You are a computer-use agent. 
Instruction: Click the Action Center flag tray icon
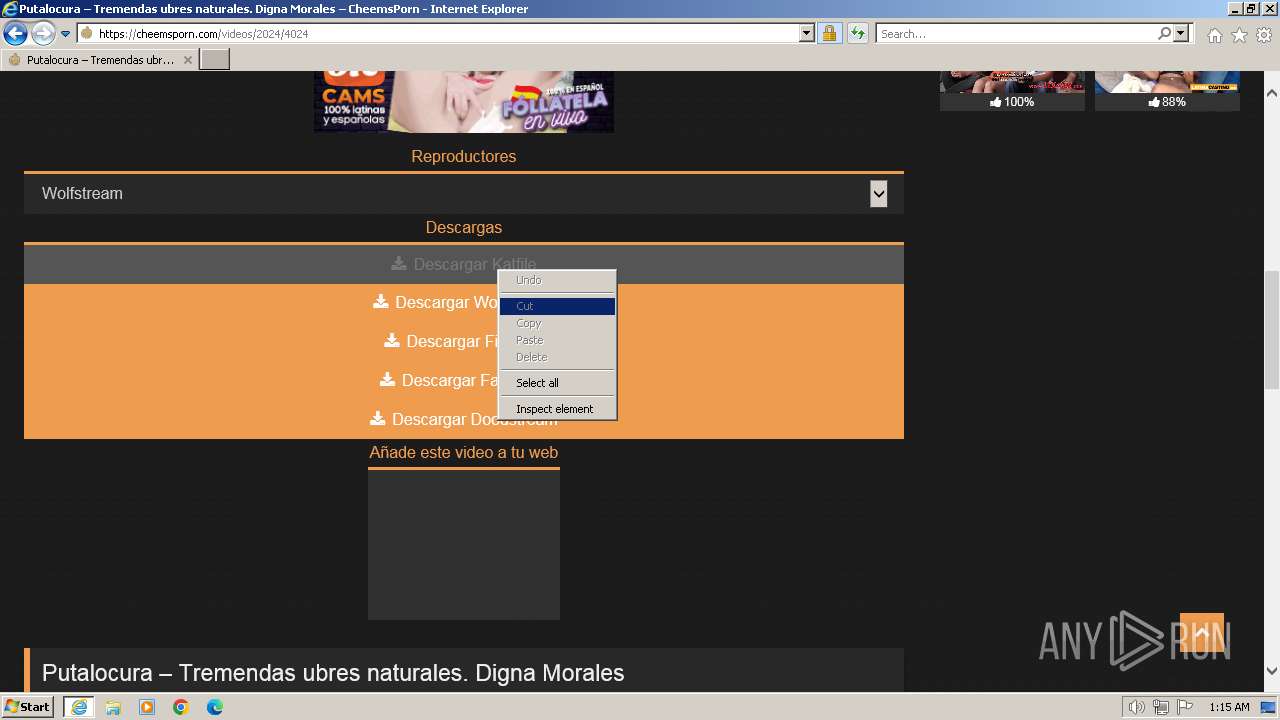1185,708
